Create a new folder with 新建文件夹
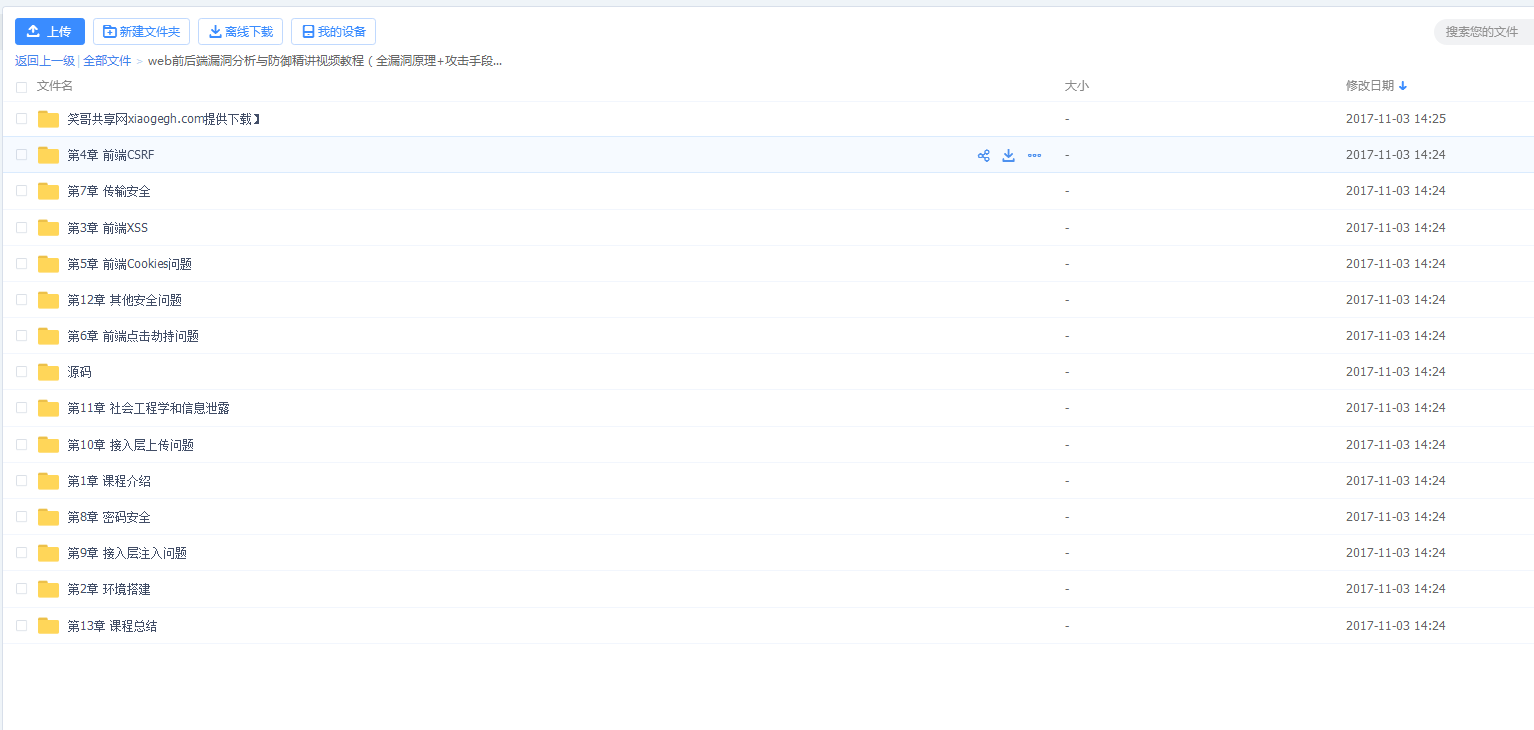Screen dimensions: 1534x730 pyautogui.click(x=141, y=32)
